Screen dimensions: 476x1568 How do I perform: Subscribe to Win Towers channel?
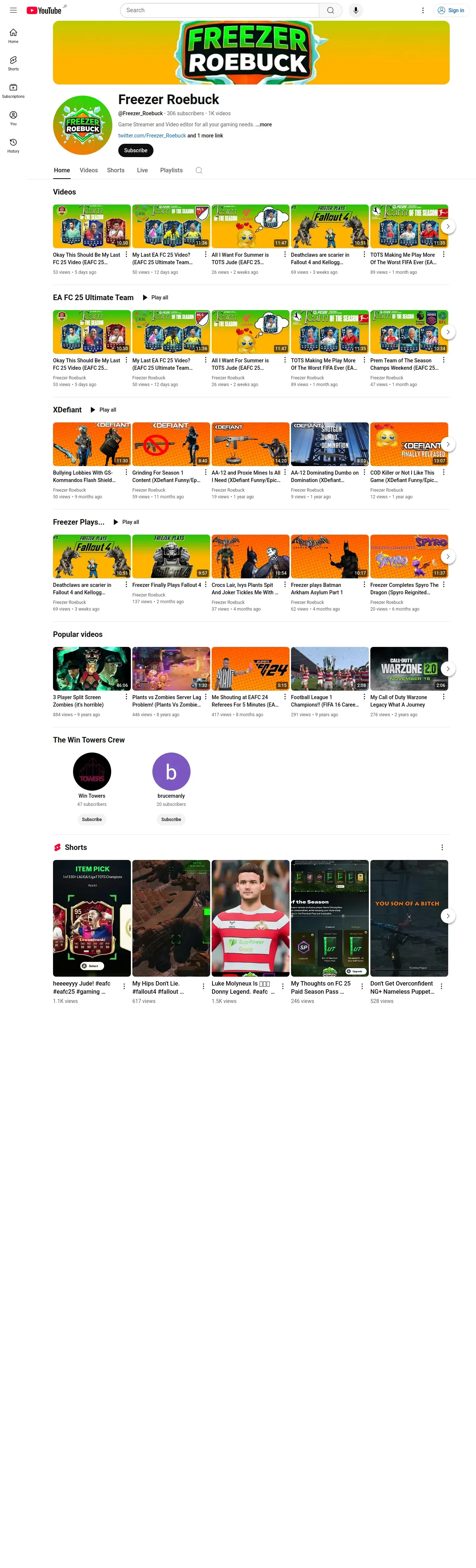pyautogui.click(x=92, y=819)
